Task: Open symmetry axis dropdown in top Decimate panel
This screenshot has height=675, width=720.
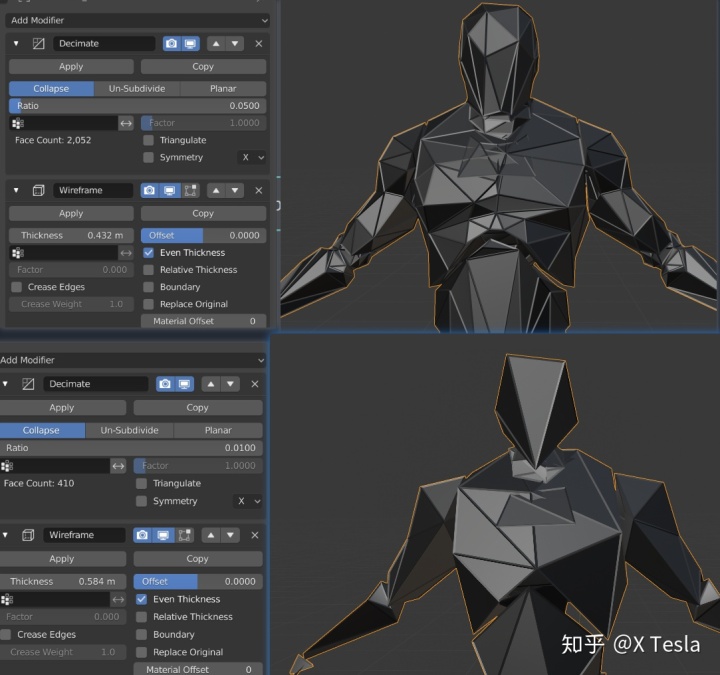Action: tap(252, 158)
